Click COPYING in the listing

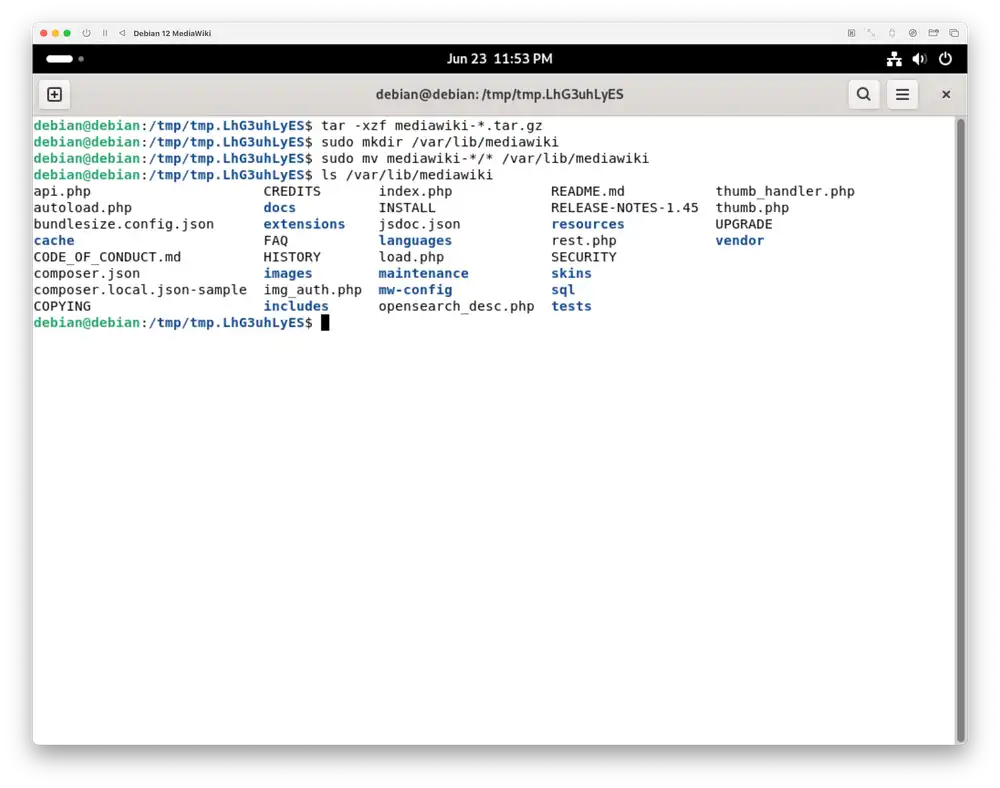coord(62,307)
